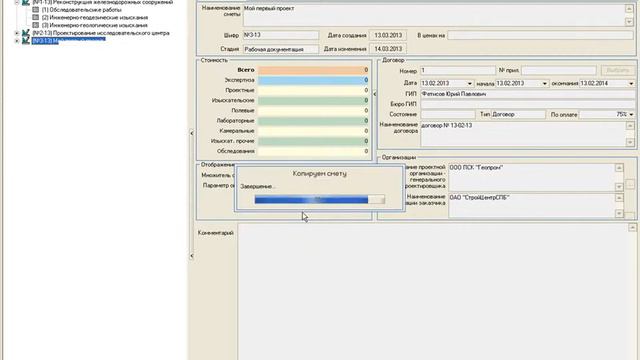Screen dimensions: 640x360
Task: Click the green Изыскательские cost field
Action: coord(313,100)
